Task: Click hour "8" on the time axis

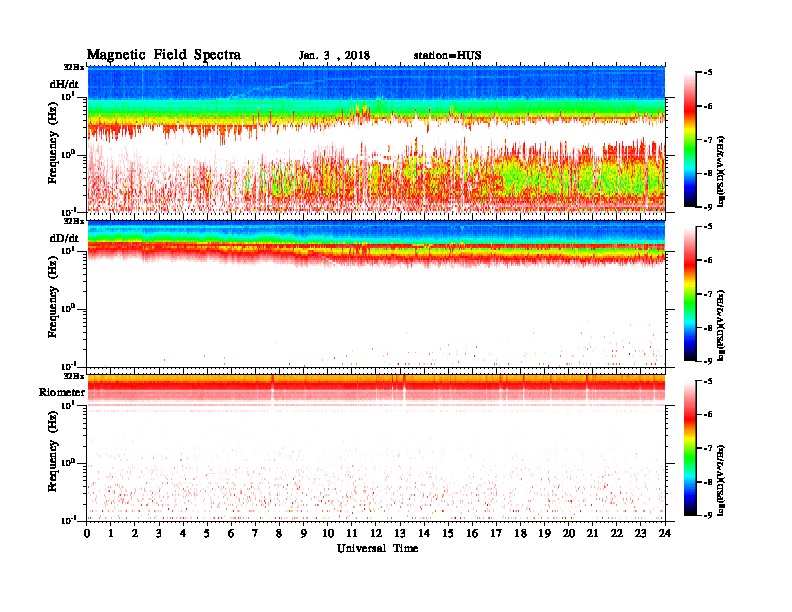Action: click(279, 533)
